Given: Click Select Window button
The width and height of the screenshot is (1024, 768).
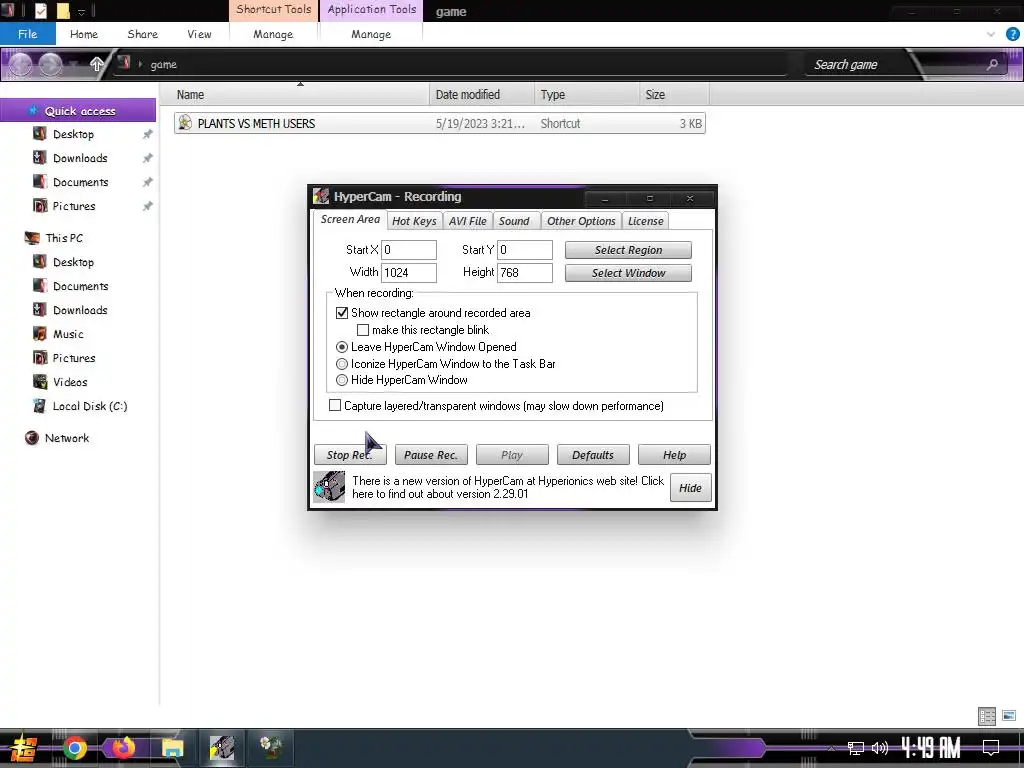Looking at the screenshot, I should tap(628, 273).
